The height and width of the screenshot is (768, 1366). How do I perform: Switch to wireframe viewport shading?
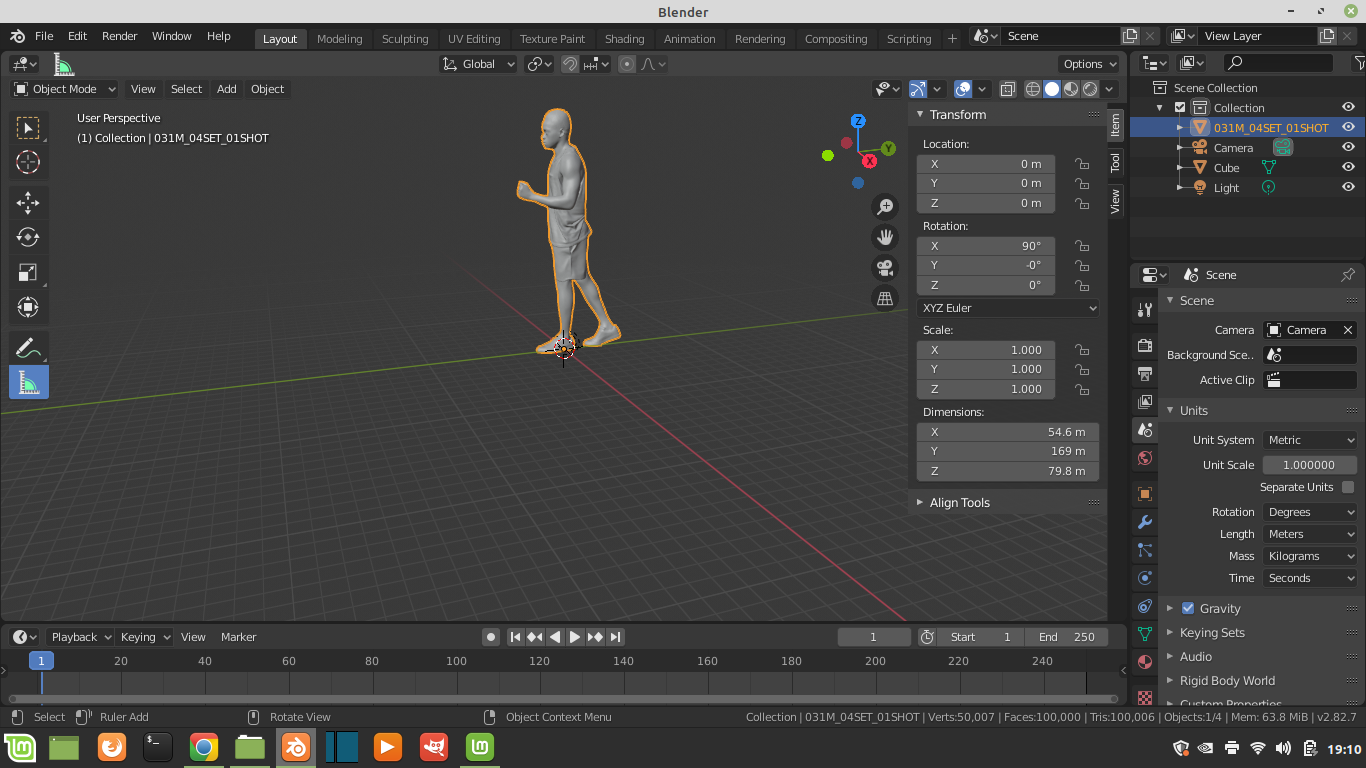(x=1033, y=89)
